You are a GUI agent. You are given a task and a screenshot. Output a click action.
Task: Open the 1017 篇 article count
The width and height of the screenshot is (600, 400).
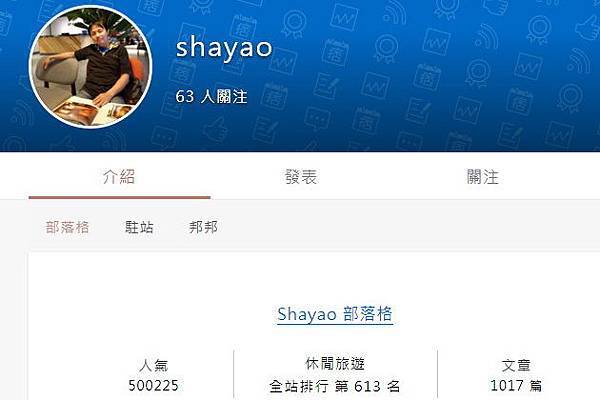click(516, 385)
